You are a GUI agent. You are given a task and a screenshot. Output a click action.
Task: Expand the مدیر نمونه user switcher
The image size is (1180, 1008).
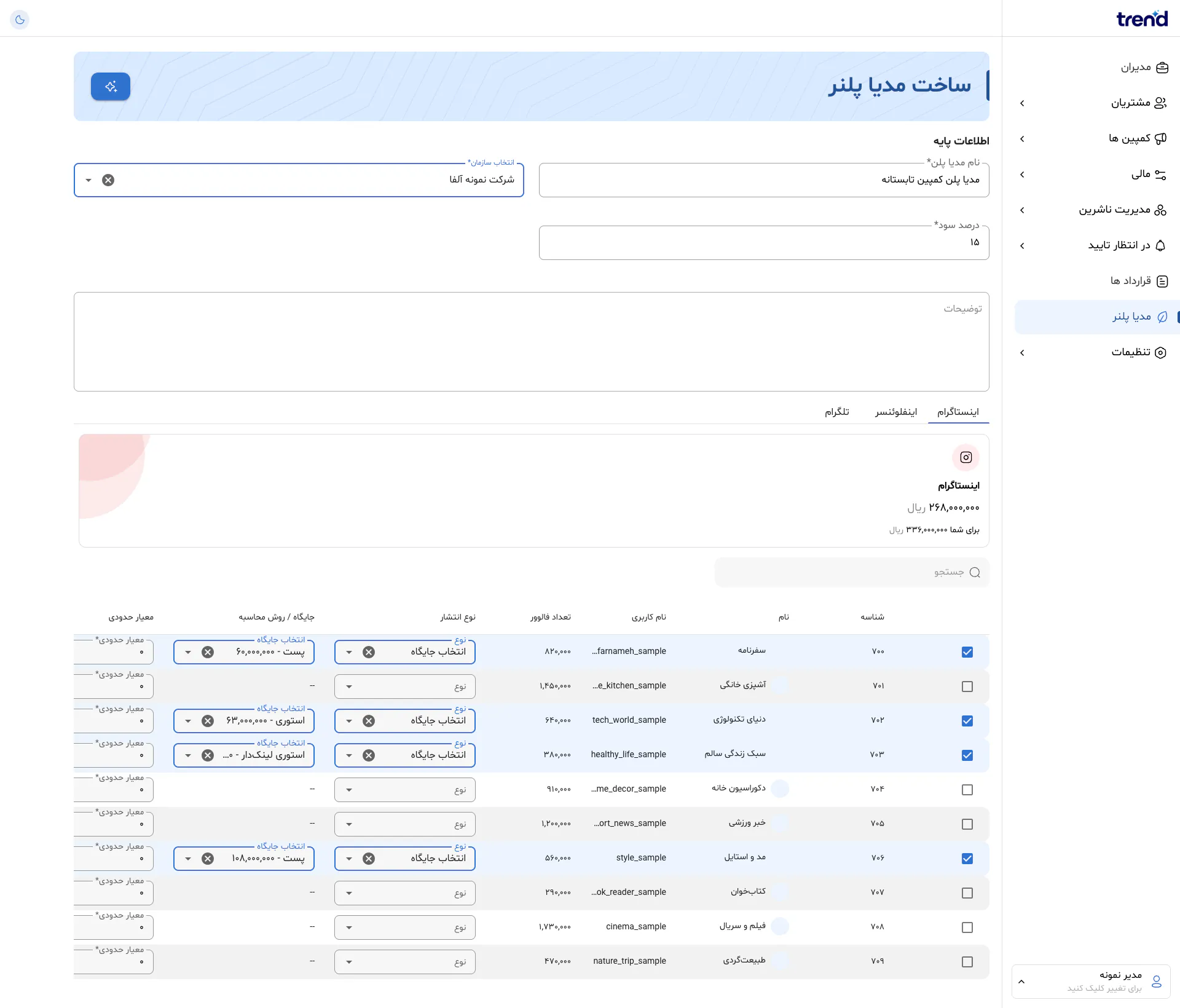pos(1091,982)
